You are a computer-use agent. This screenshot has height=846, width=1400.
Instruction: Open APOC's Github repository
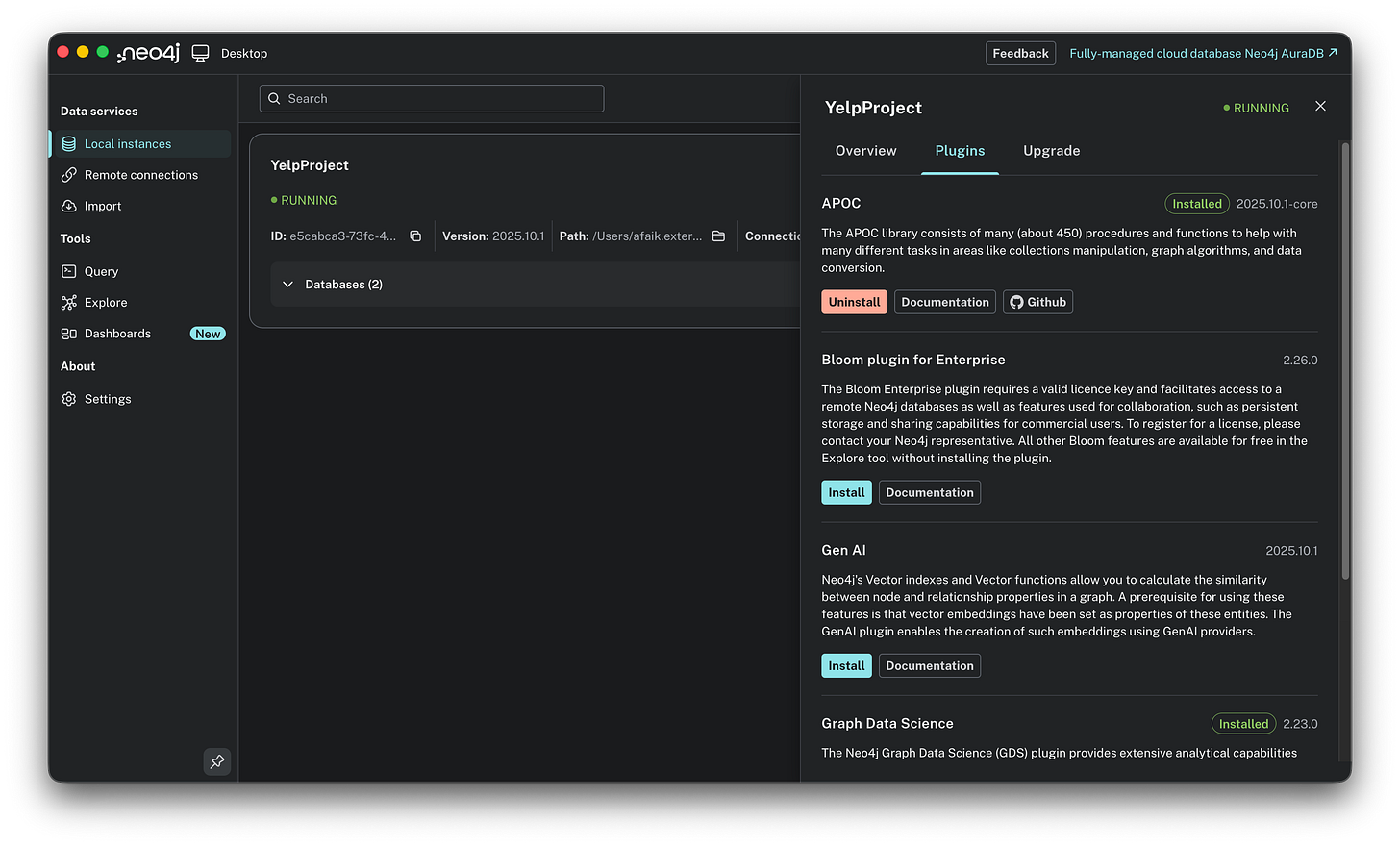[1037, 301]
